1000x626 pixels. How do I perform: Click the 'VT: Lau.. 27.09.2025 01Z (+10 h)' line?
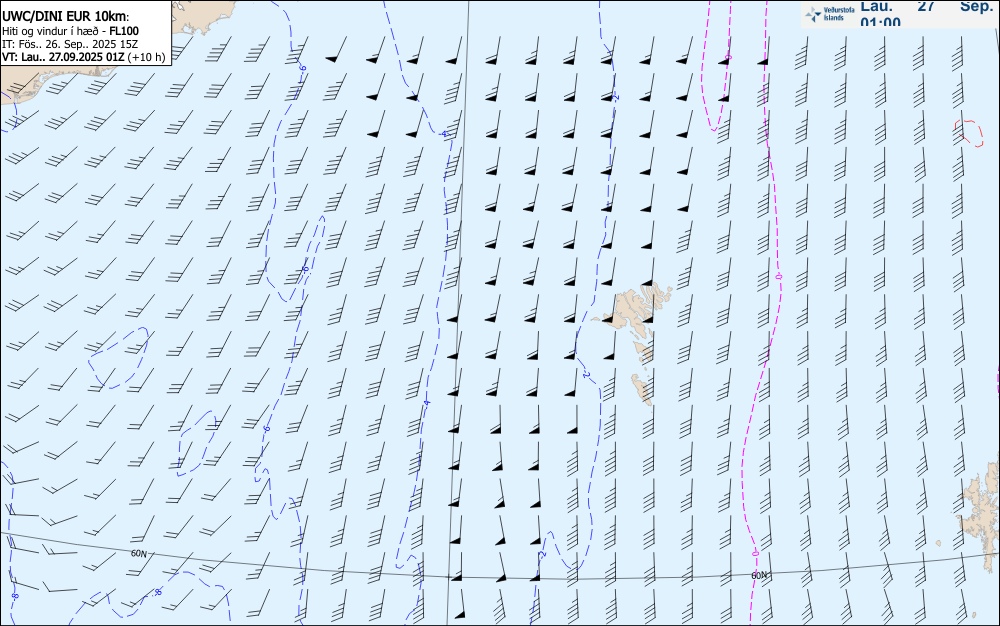coord(84,57)
